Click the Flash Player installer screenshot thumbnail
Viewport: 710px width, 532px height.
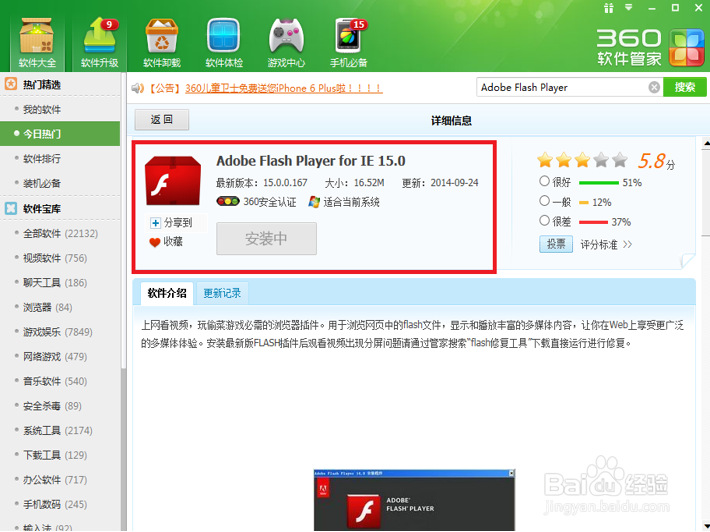[x=414, y=500]
